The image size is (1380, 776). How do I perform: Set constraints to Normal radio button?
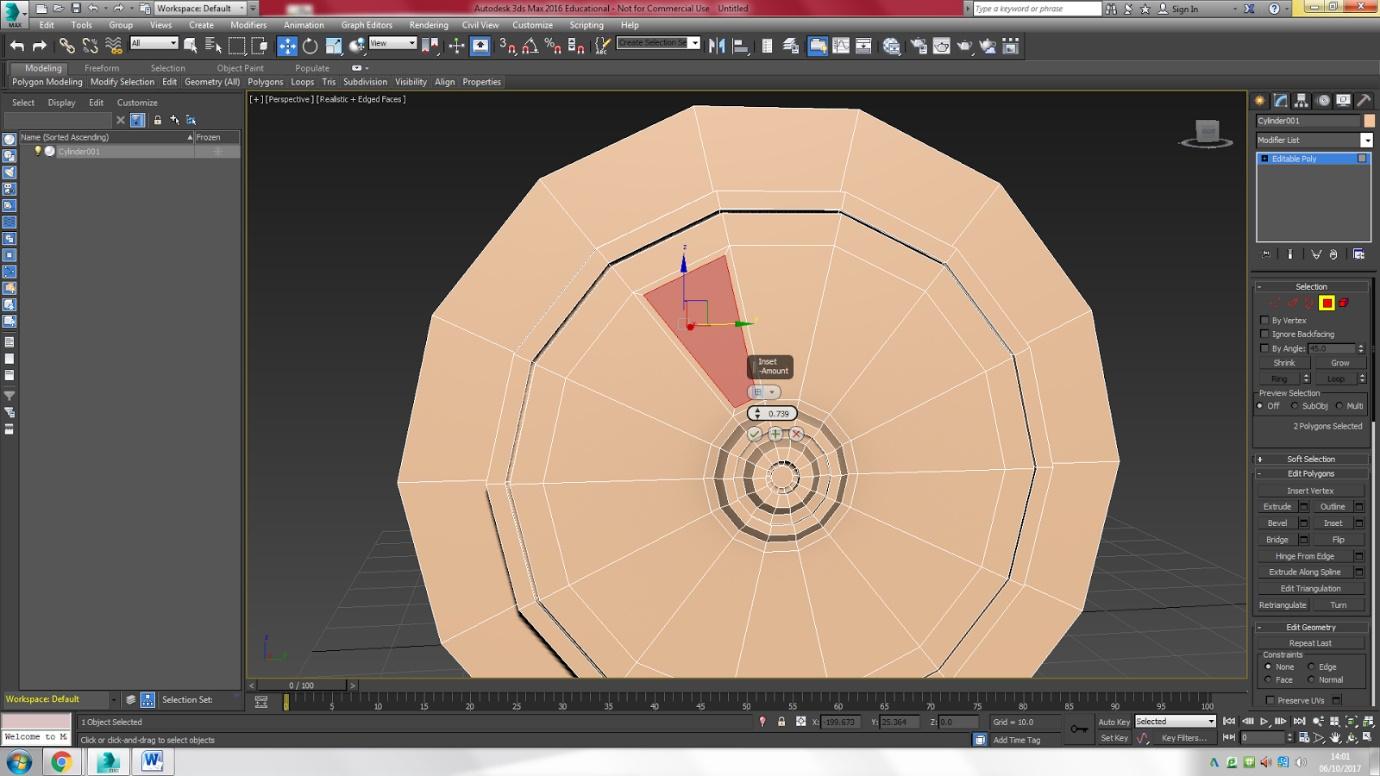[1312, 680]
